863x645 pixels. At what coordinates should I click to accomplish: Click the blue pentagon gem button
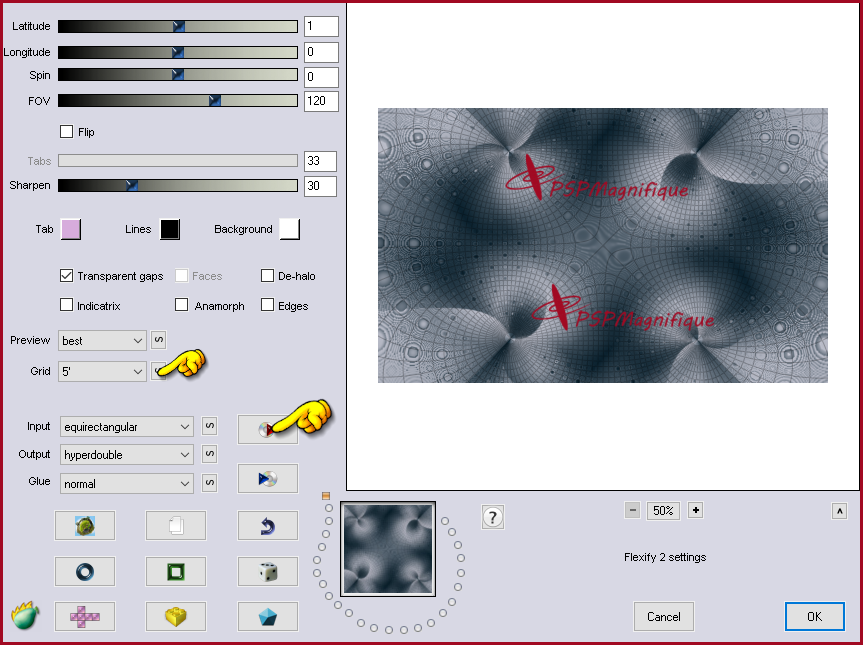[267, 616]
